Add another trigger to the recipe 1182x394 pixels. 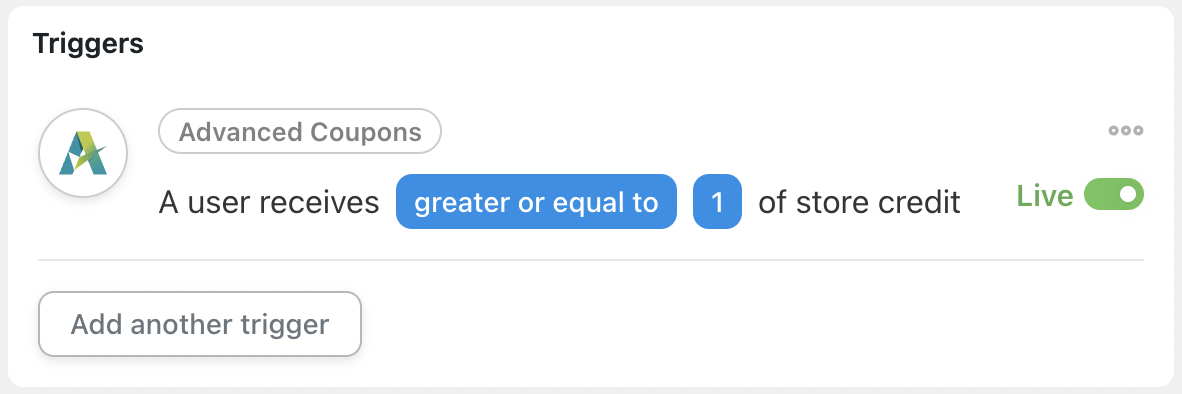click(x=200, y=324)
